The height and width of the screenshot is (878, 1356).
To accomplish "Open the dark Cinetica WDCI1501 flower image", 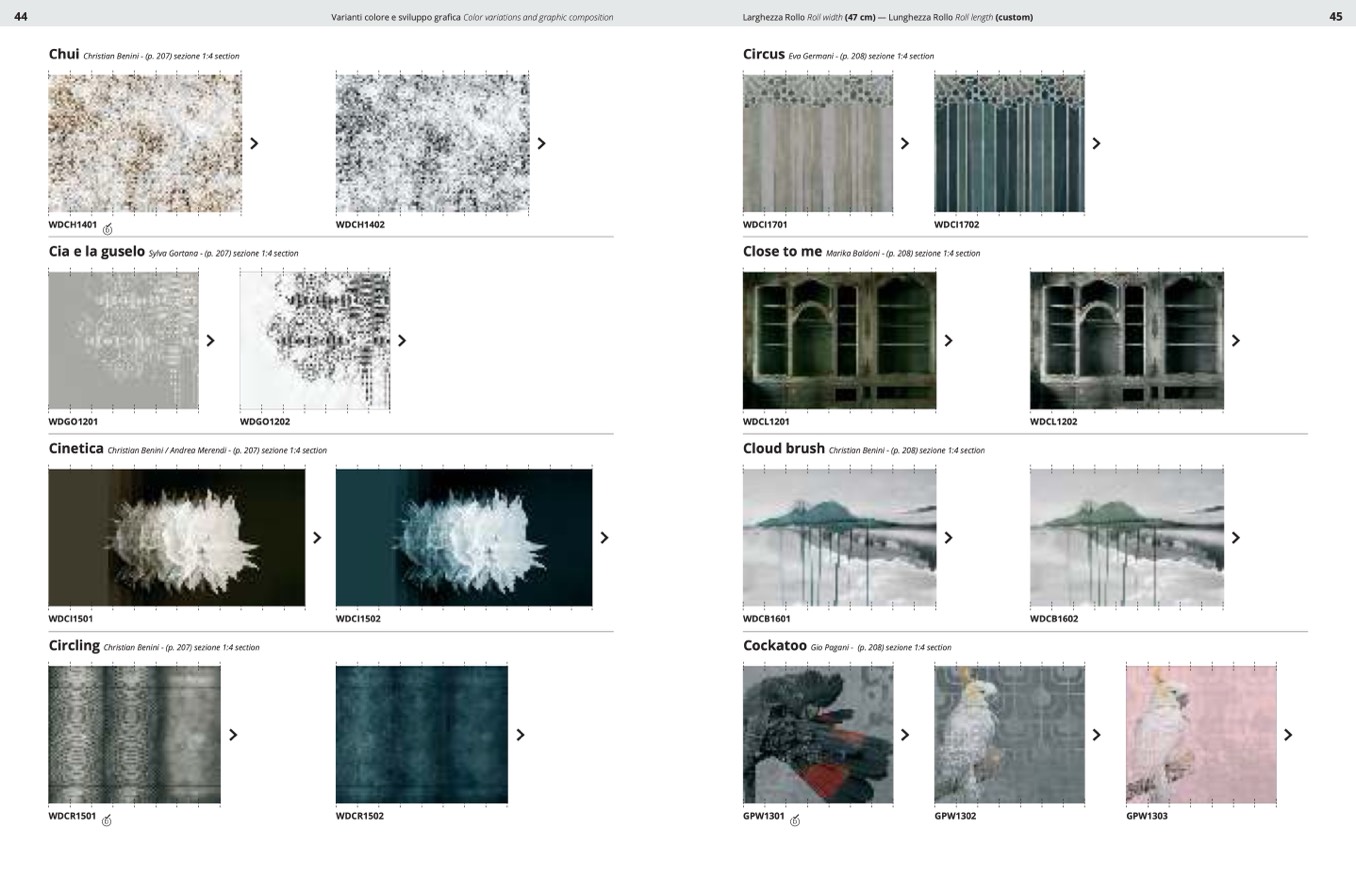I will pyautogui.click(x=176, y=537).
